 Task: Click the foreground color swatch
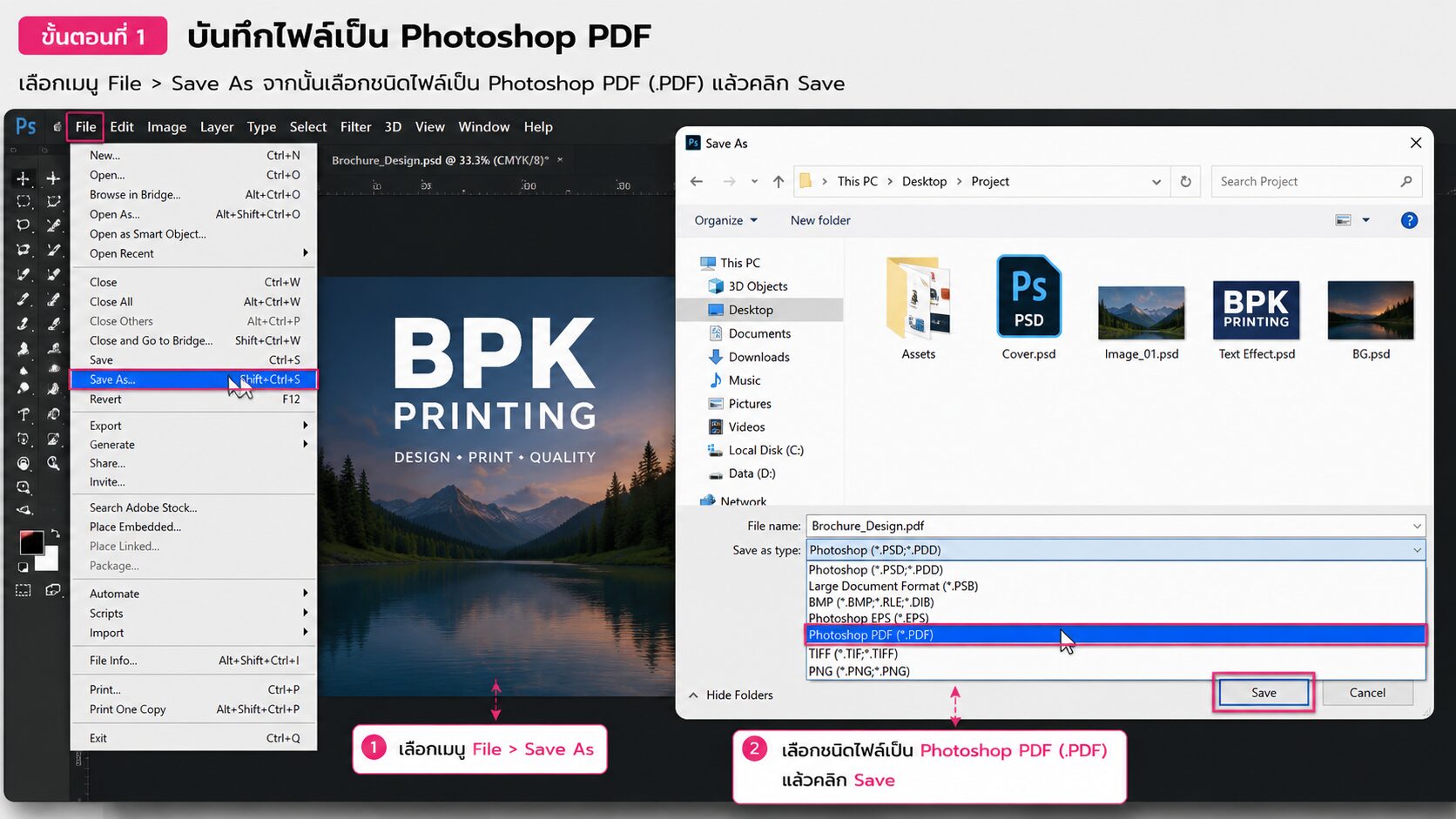point(31,542)
